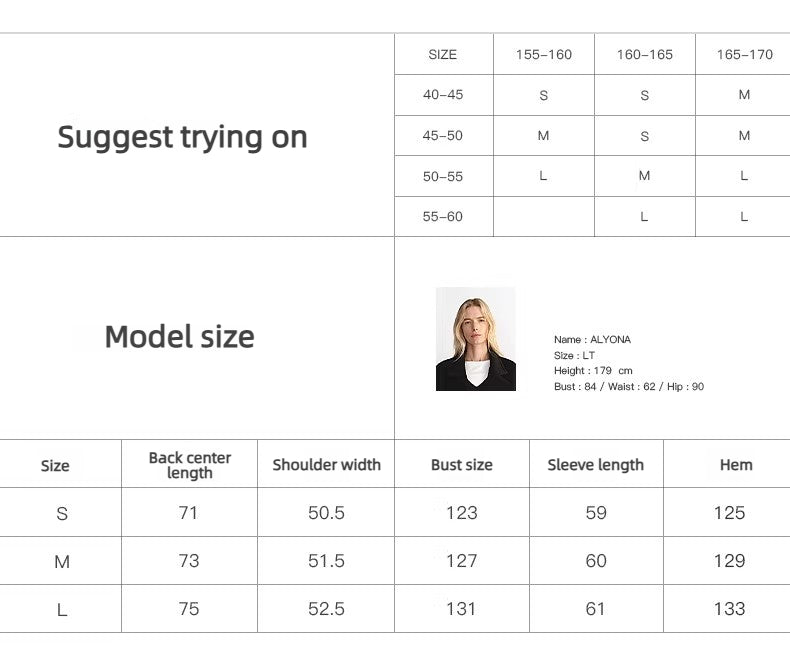Click the Bust/Waist/Hip measurements line
Screen dimensions: 790x672
coord(628,387)
